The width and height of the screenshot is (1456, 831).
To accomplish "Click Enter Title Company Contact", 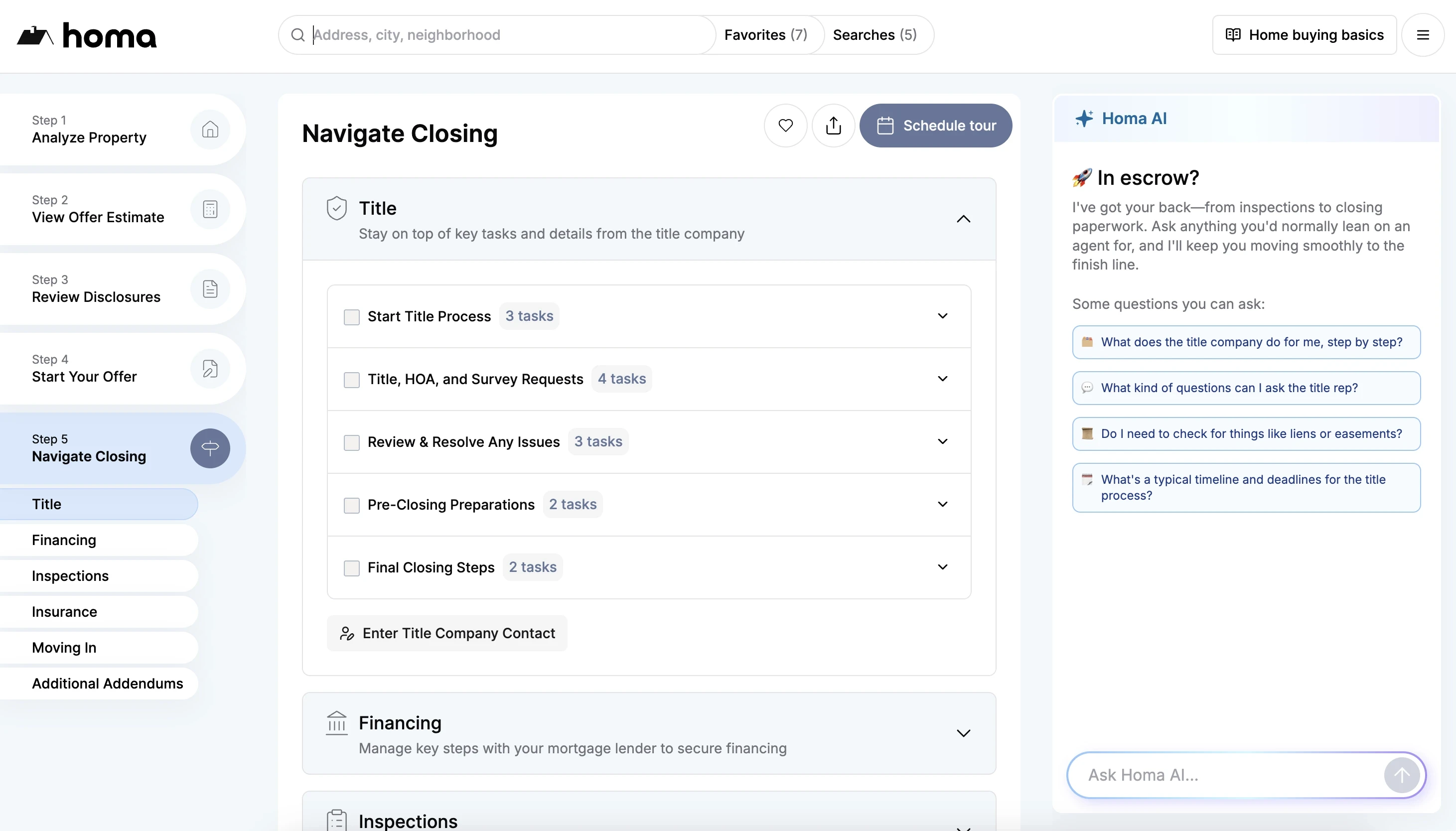I will (447, 633).
